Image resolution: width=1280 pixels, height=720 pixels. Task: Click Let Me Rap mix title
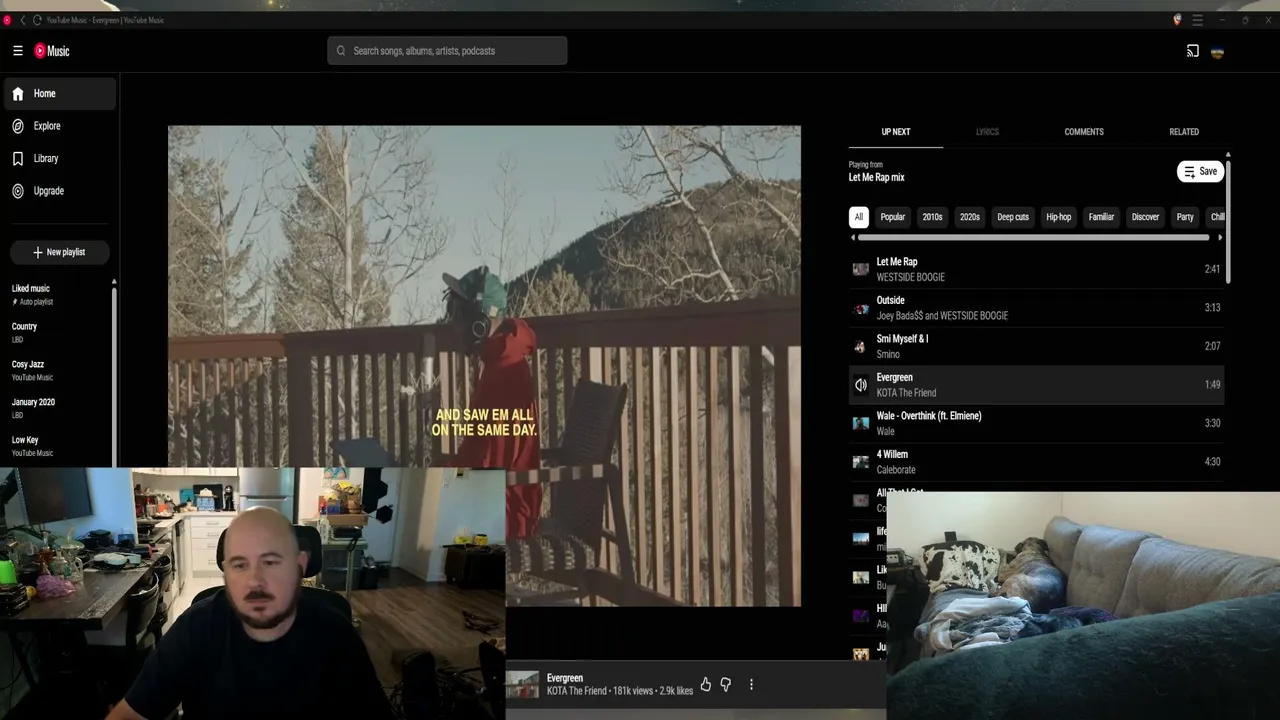tap(876, 178)
